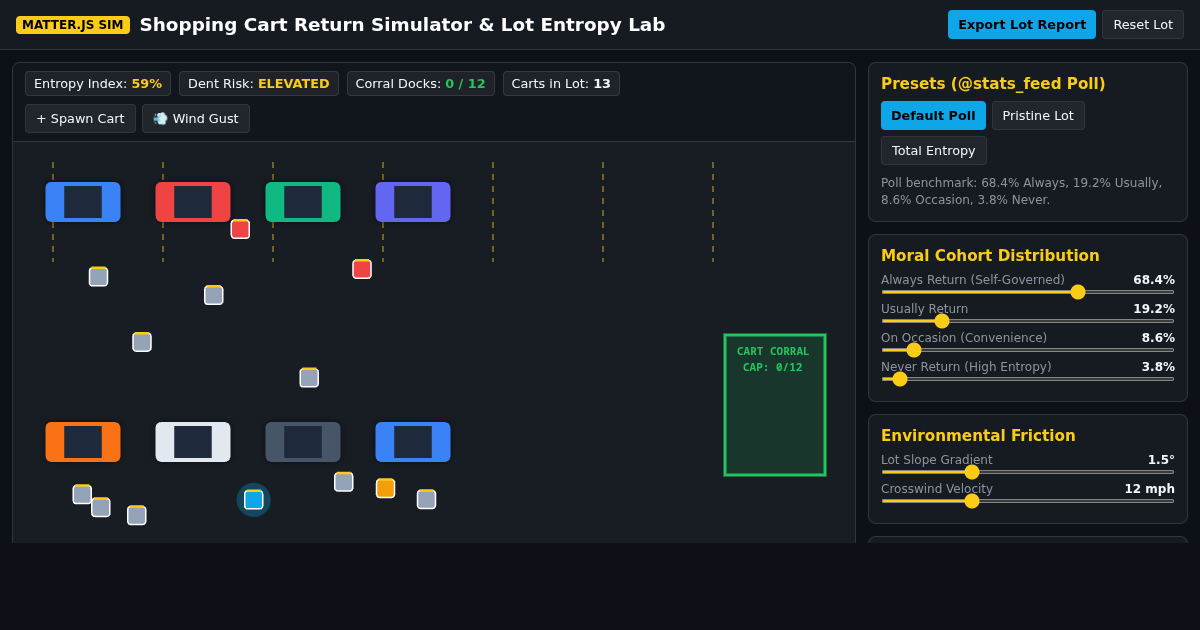Image resolution: width=1200 pixels, height=630 pixels.
Task: Select the Default Poll preset
Action: 933,116
